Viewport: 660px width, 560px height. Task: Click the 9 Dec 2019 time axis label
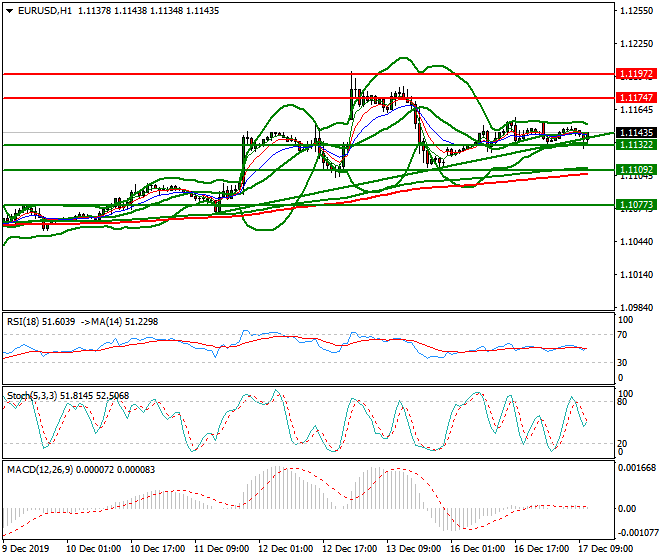tap(25, 549)
